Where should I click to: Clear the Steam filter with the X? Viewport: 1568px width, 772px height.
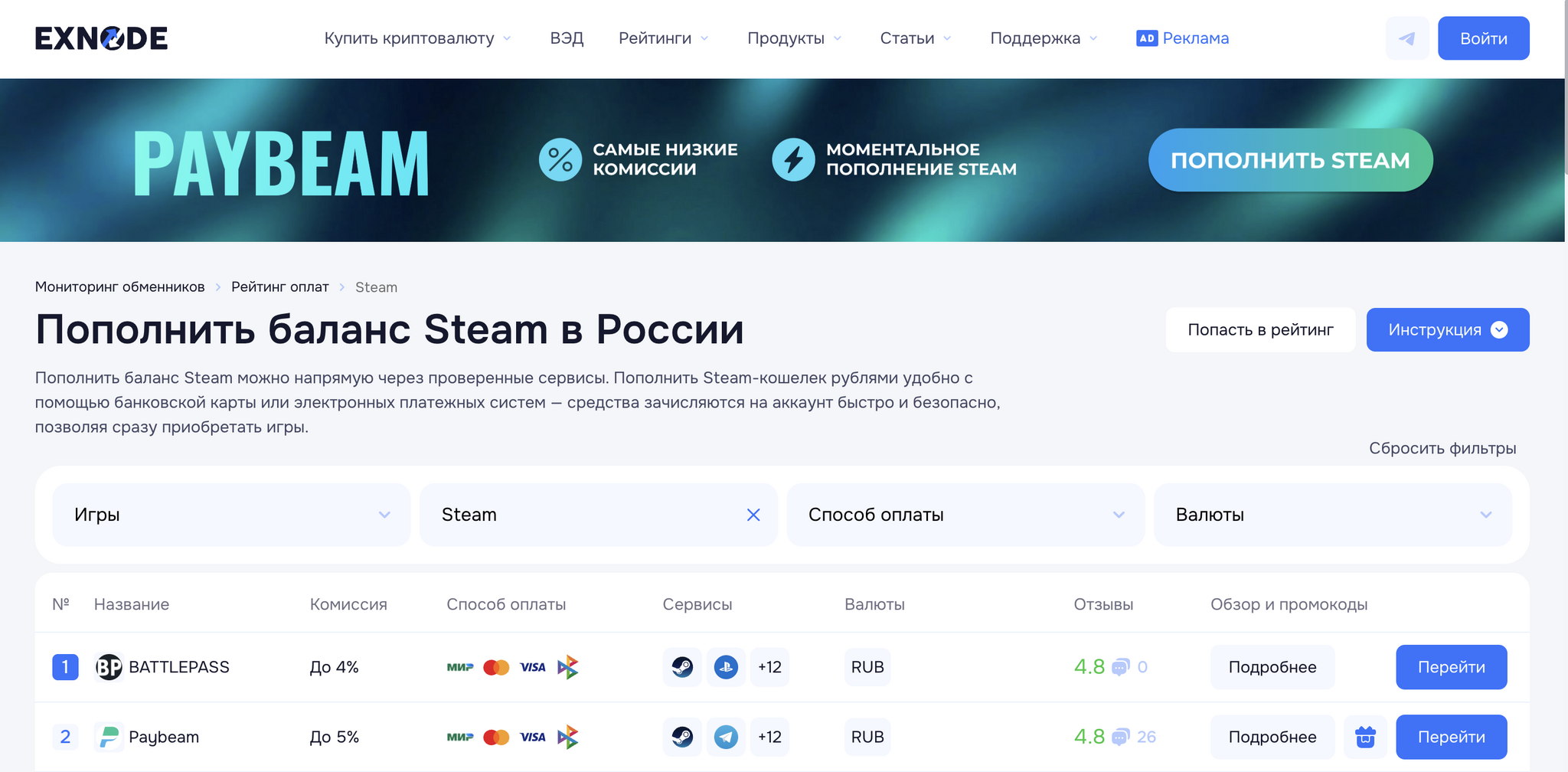coord(753,515)
